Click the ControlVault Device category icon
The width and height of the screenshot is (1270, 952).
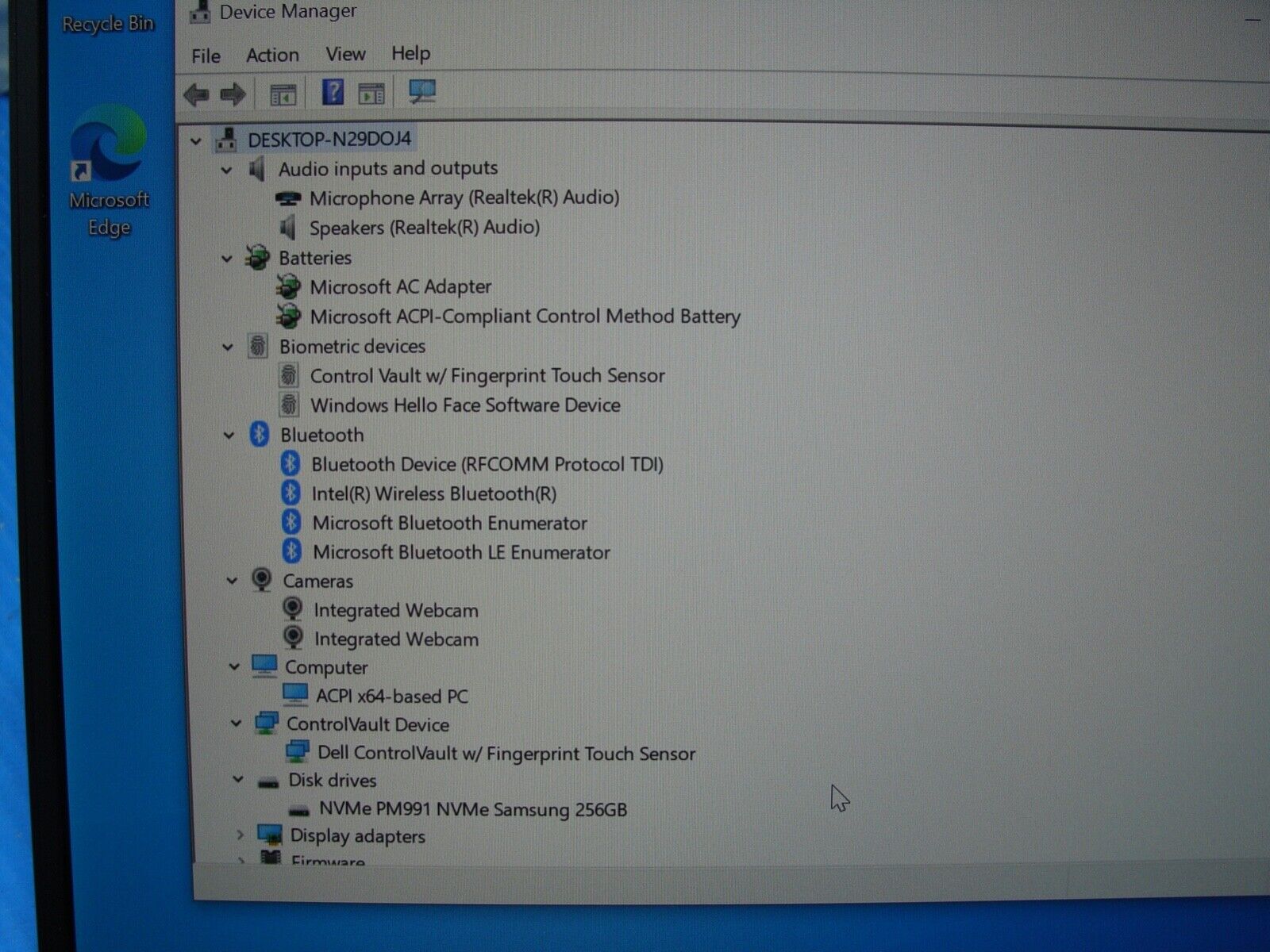pos(266,723)
